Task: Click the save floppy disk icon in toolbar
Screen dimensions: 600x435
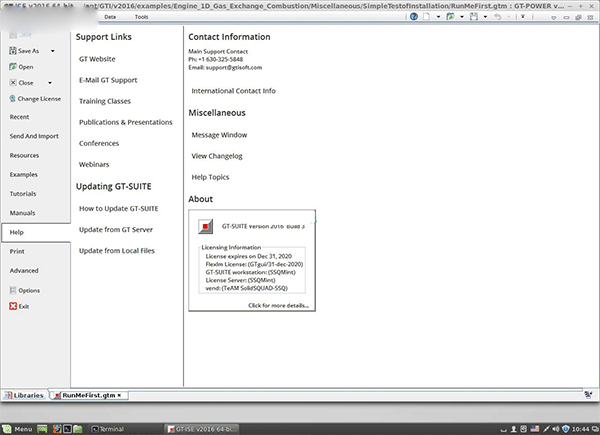Action: click(474, 16)
